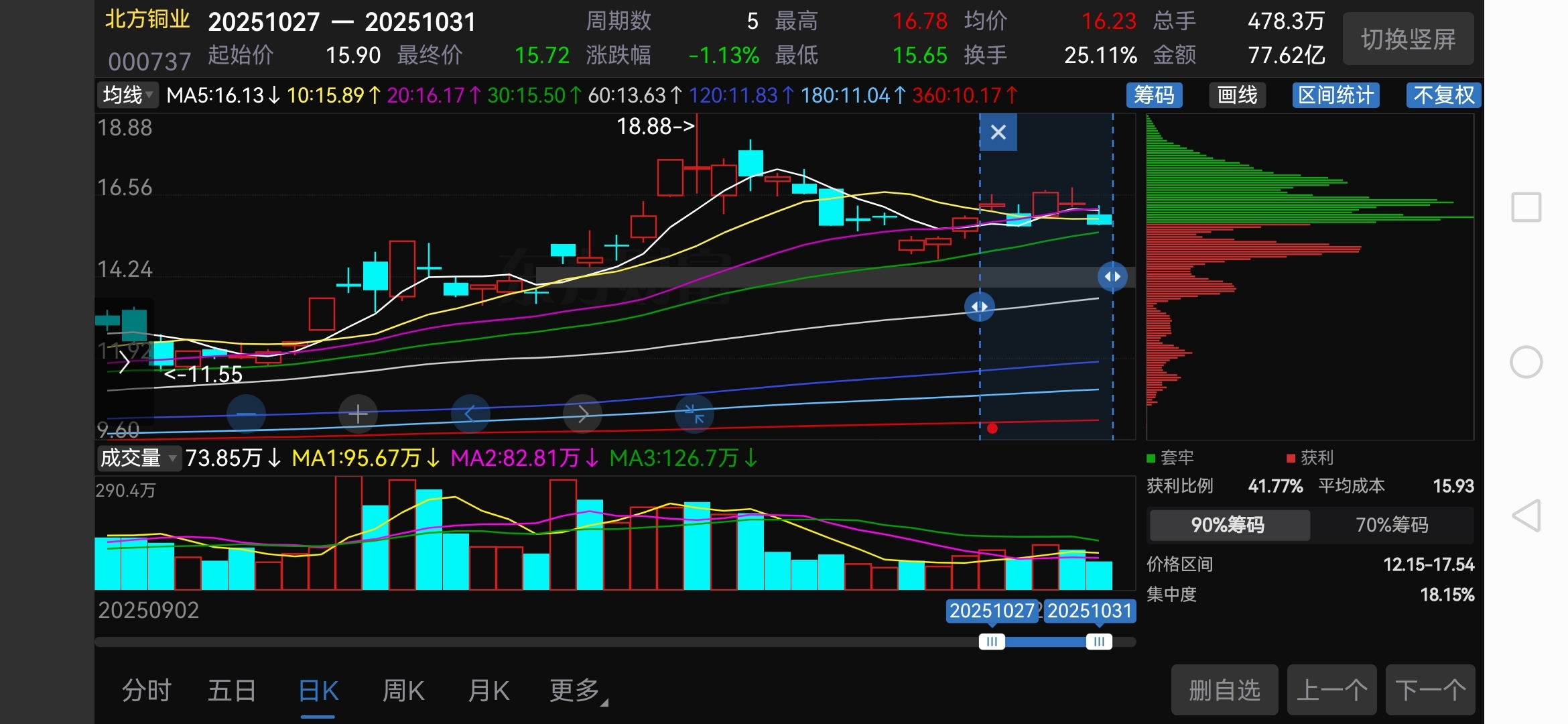
Task: Switch to the 70%筹码 option
Action: pos(1392,525)
